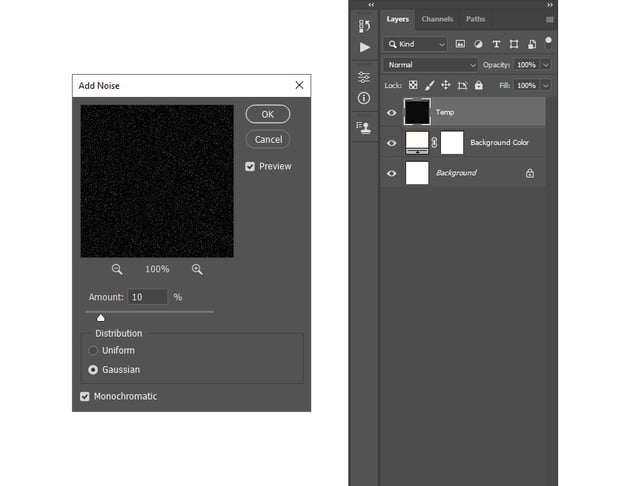Lock artboard nesting icon
This screenshot has width=630, height=486.
[x=462, y=85]
